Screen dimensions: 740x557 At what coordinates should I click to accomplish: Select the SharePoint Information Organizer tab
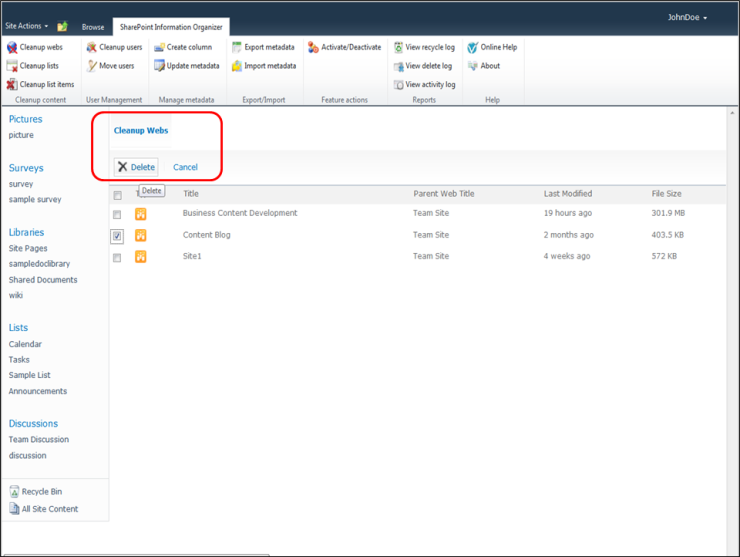[x=171, y=27]
